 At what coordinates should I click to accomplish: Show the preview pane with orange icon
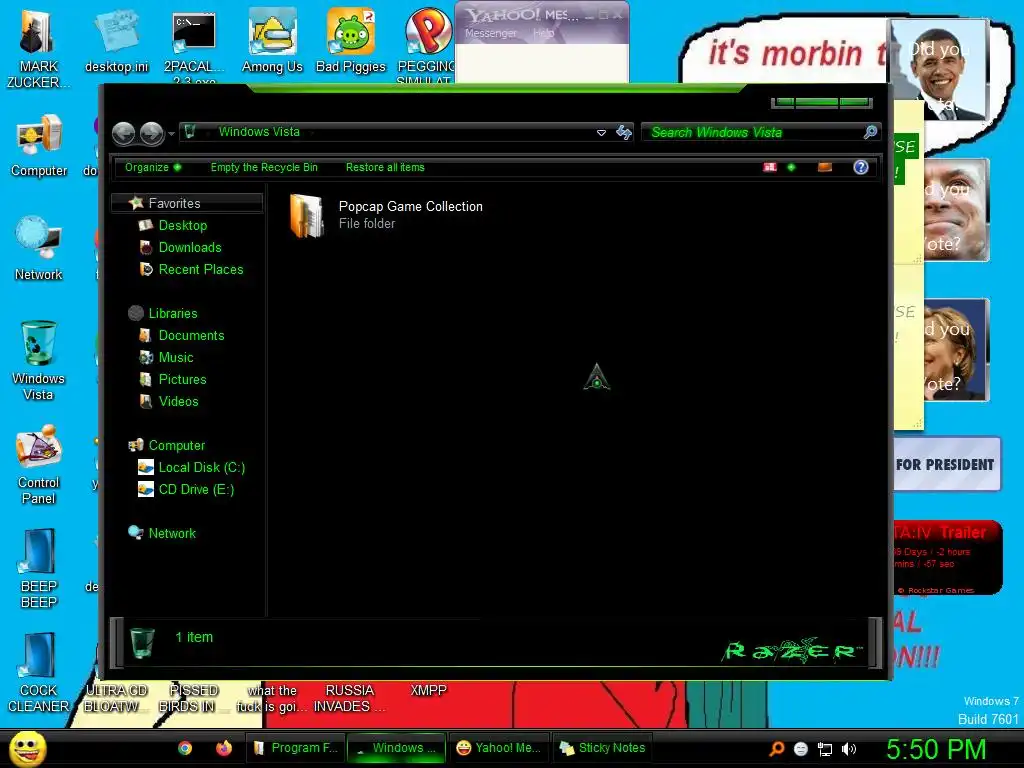(825, 167)
